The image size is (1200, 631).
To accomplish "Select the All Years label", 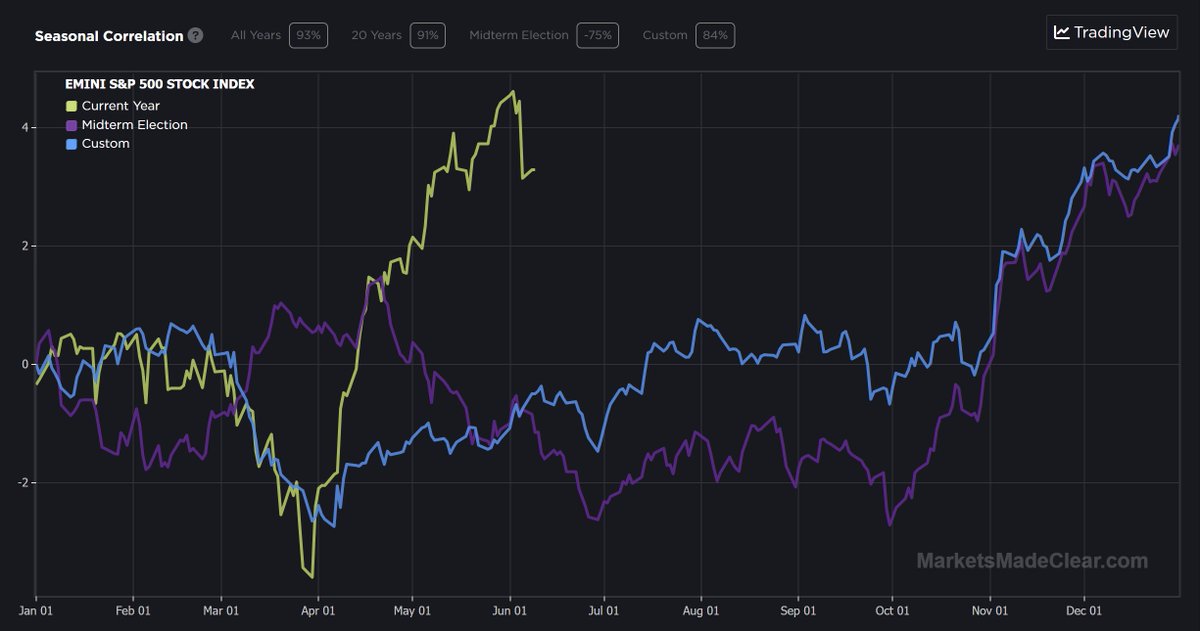I will [256, 35].
